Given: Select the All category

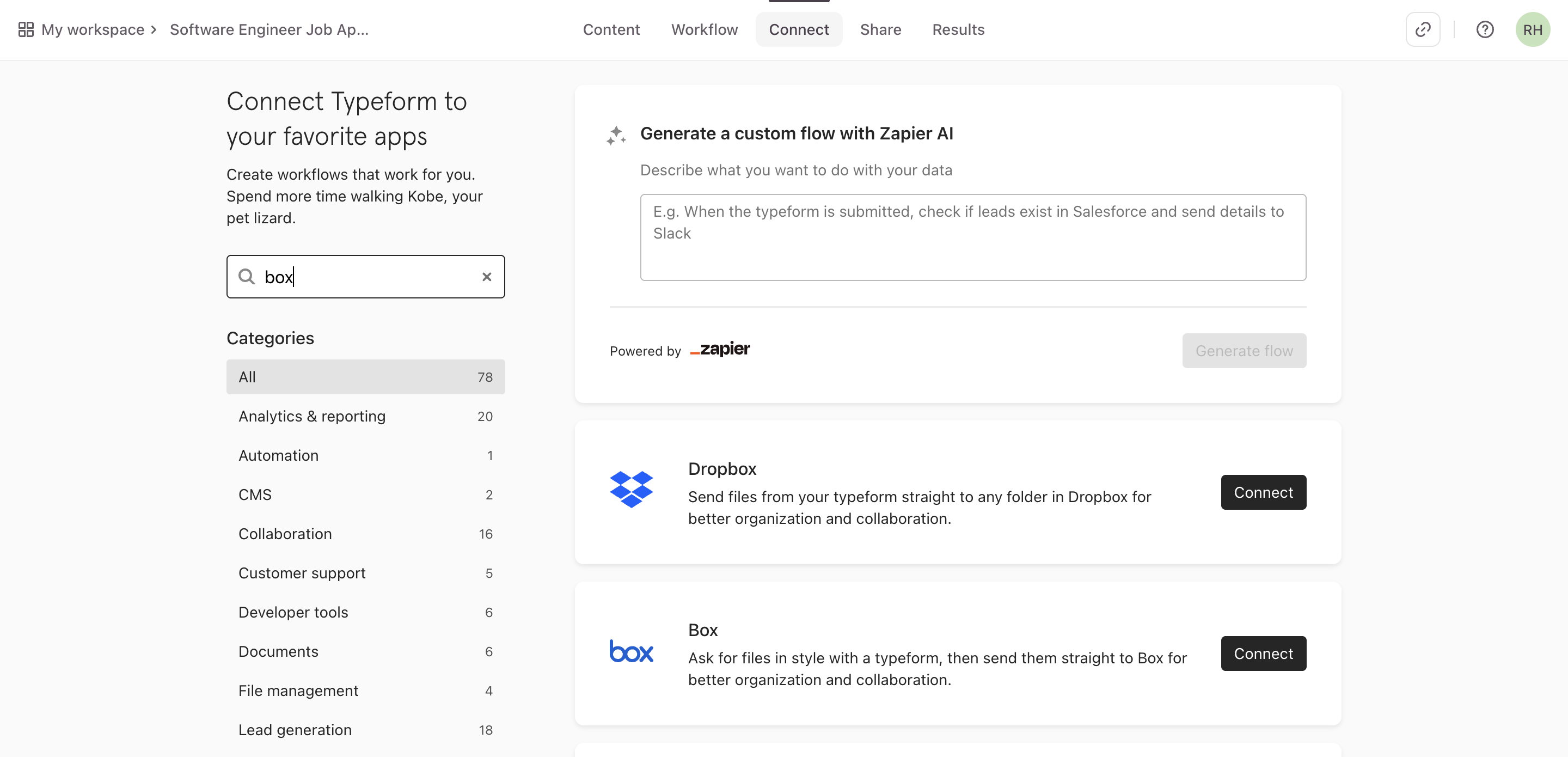Looking at the screenshot, I should pos(365,376).
